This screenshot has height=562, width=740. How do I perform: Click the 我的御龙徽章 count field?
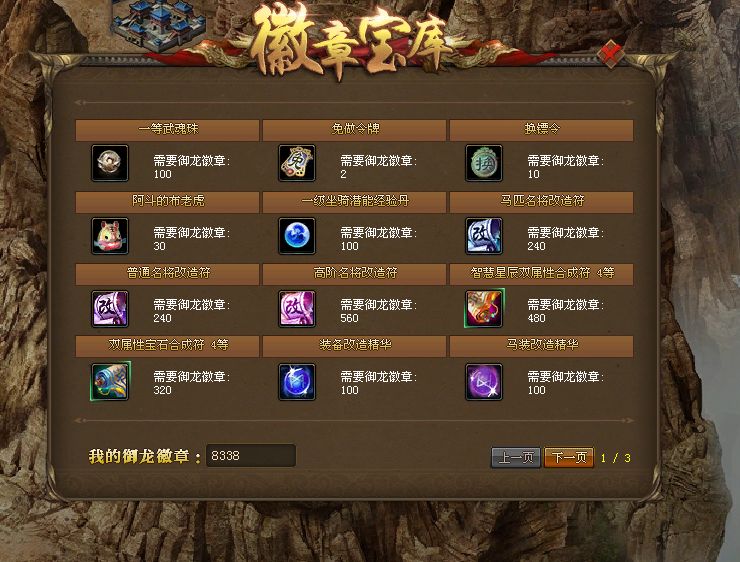coord(251,455)
